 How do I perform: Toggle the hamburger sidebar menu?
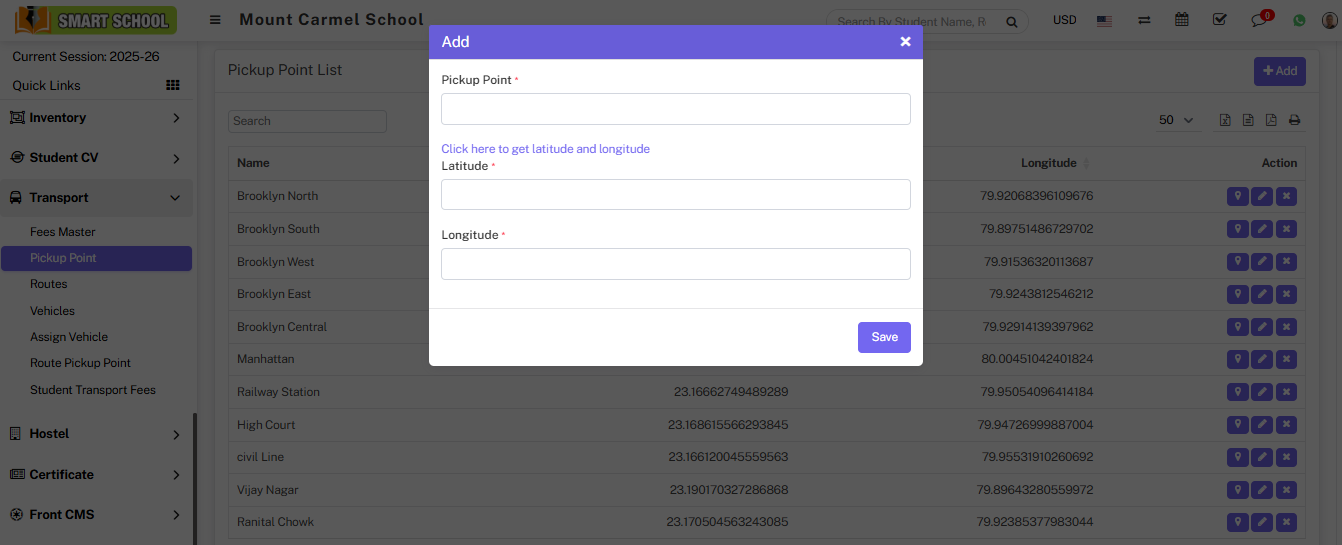pyautogui.click(x=215, y=20)
